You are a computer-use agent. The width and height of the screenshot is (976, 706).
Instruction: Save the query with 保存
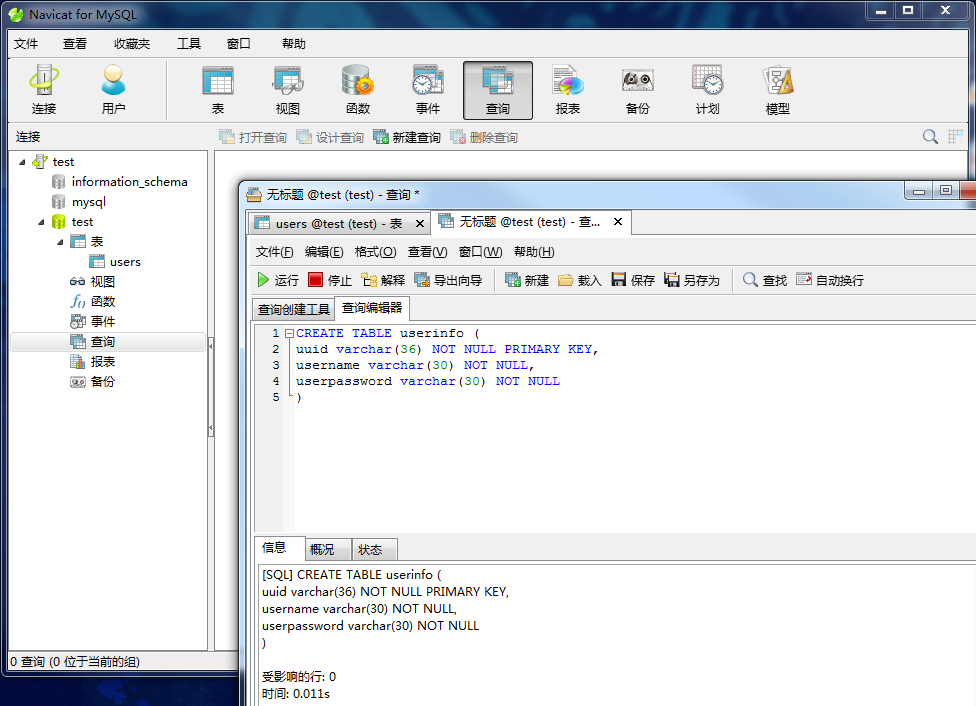click(633, 280)
